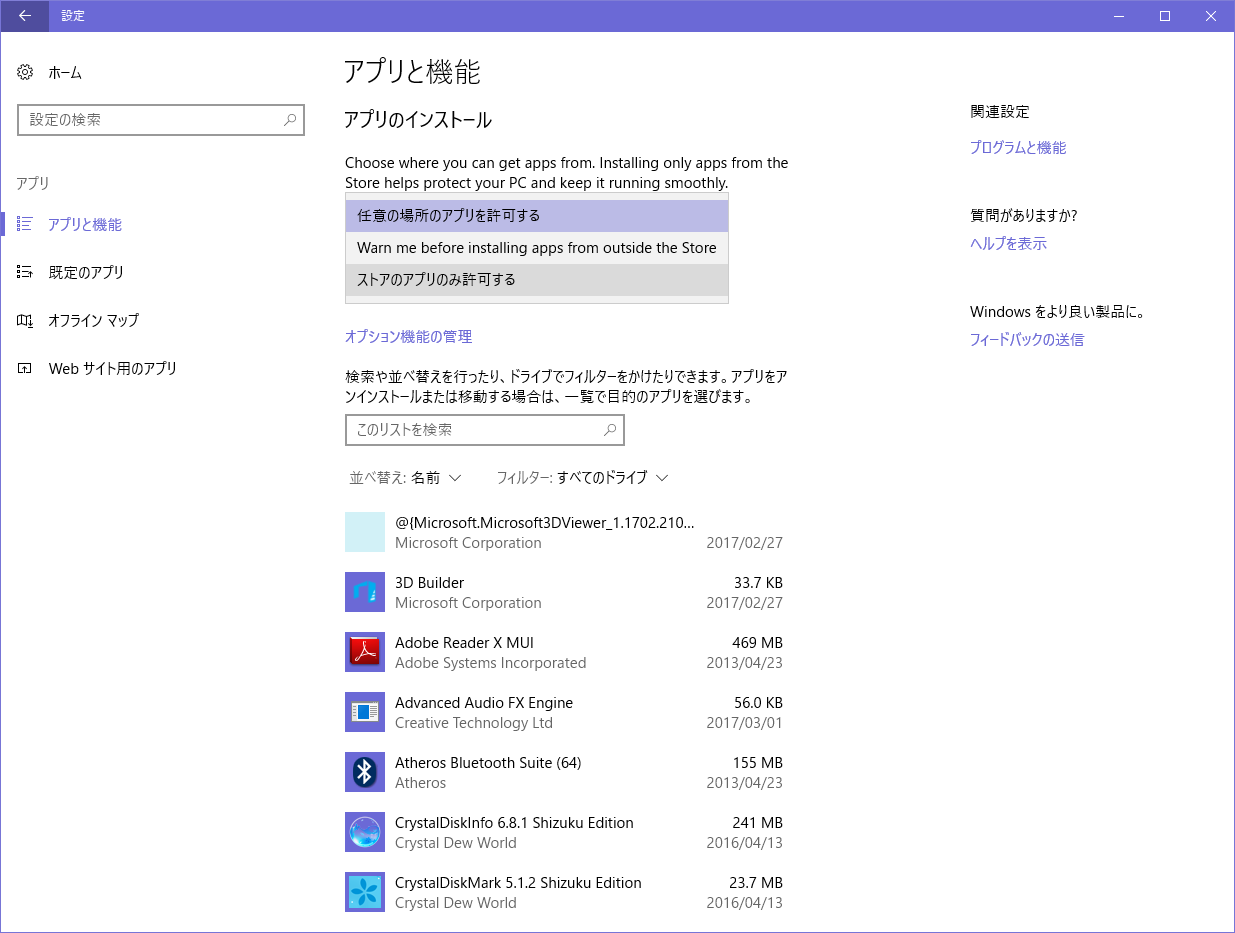The width and height of the screenshot is (1235, 933).
Task: Open オフライン マップ in the sidebar
Action: [94, 321]
